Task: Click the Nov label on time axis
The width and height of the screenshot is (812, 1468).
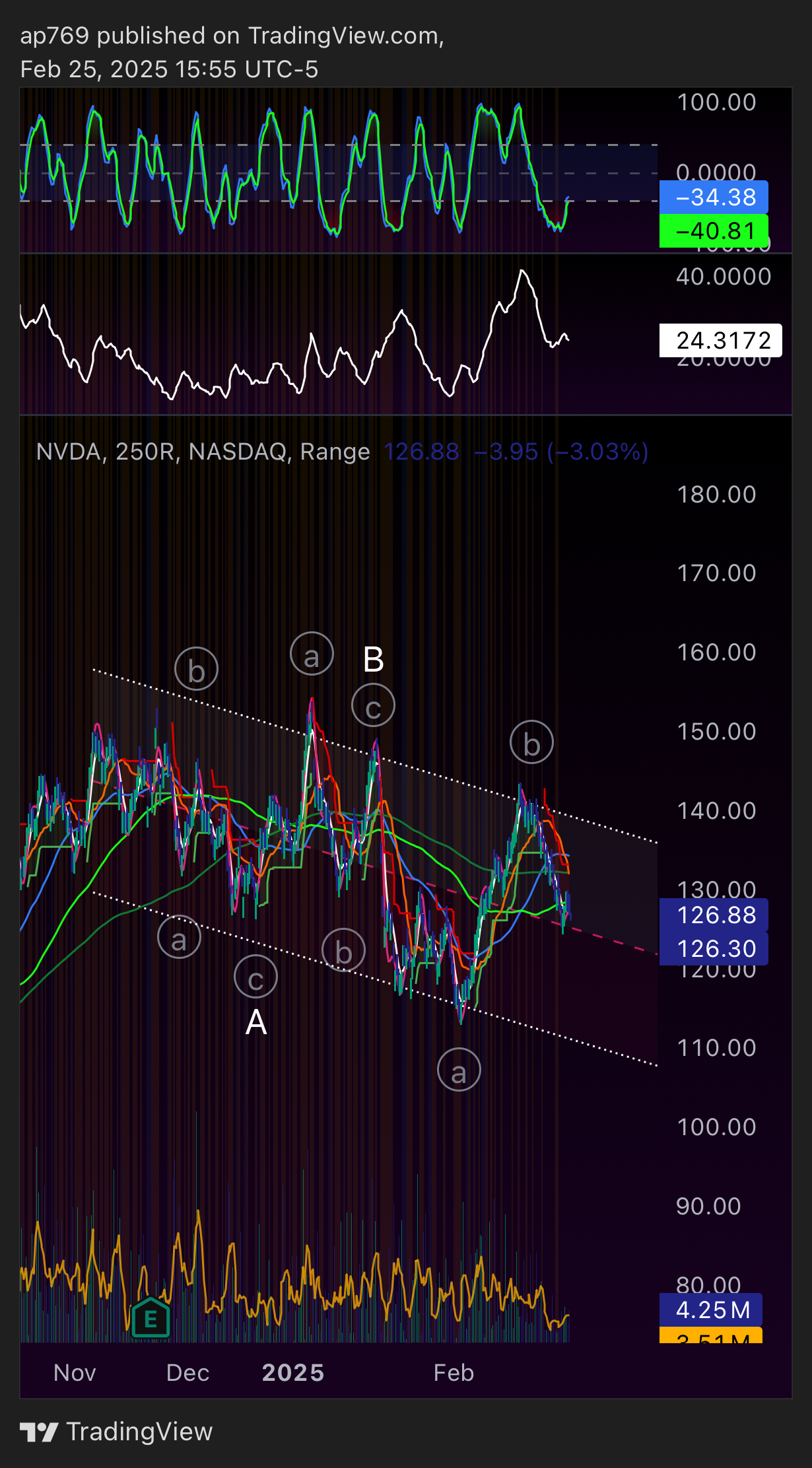Action: pos(75,1373)
